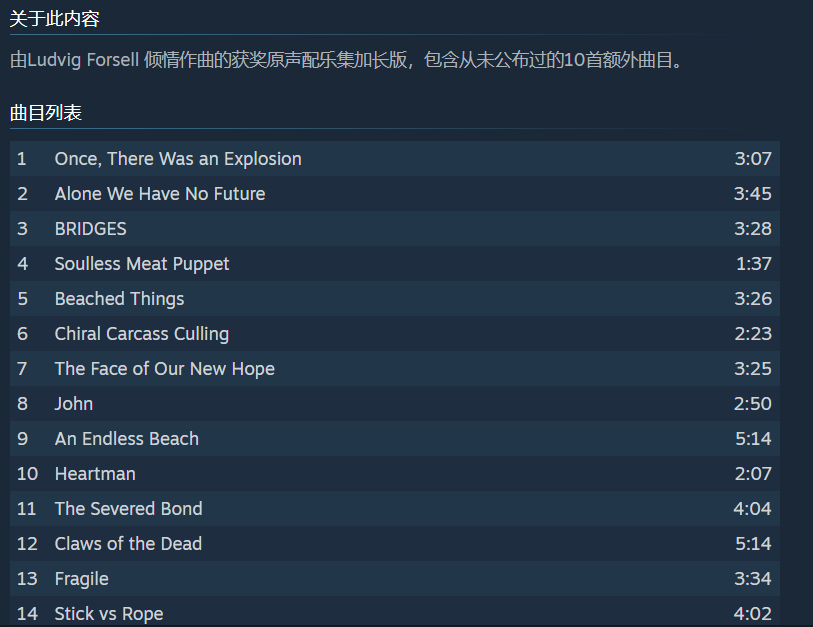Screen dimensions: 813x627
Task: Click the BRIDGES track row
Action: (395, 229)
